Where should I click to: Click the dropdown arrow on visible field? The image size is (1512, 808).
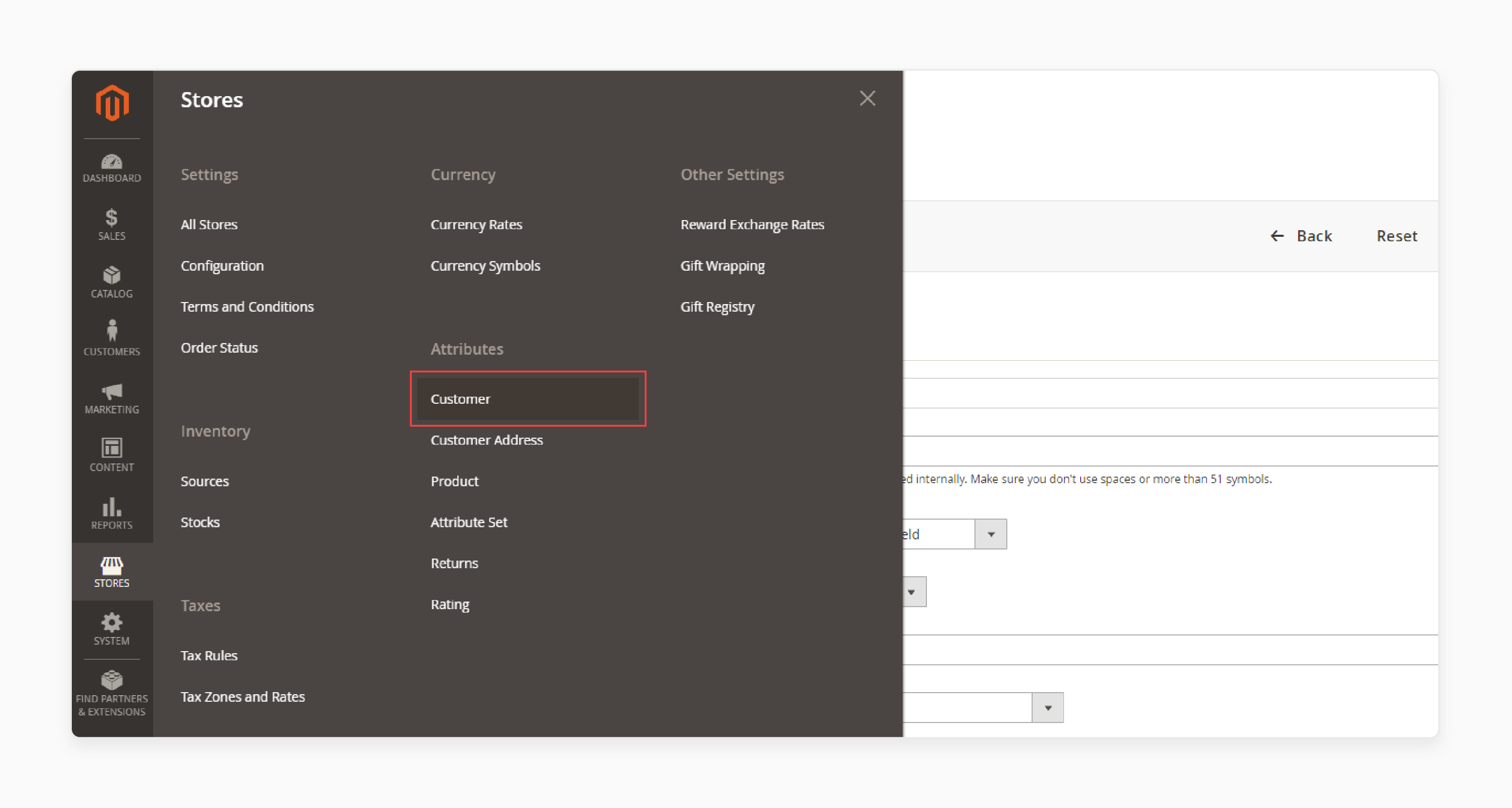coord(991,534)
